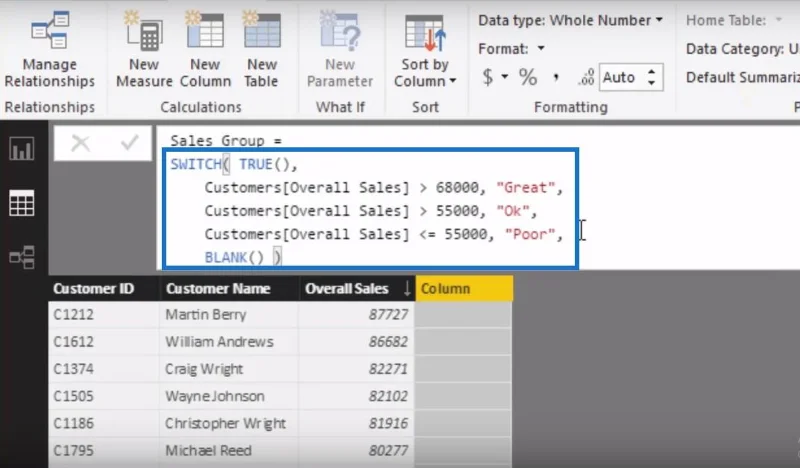This screenshot has height=468, width=800.
Task: Create a New Measure
Action: coord(144,50)
